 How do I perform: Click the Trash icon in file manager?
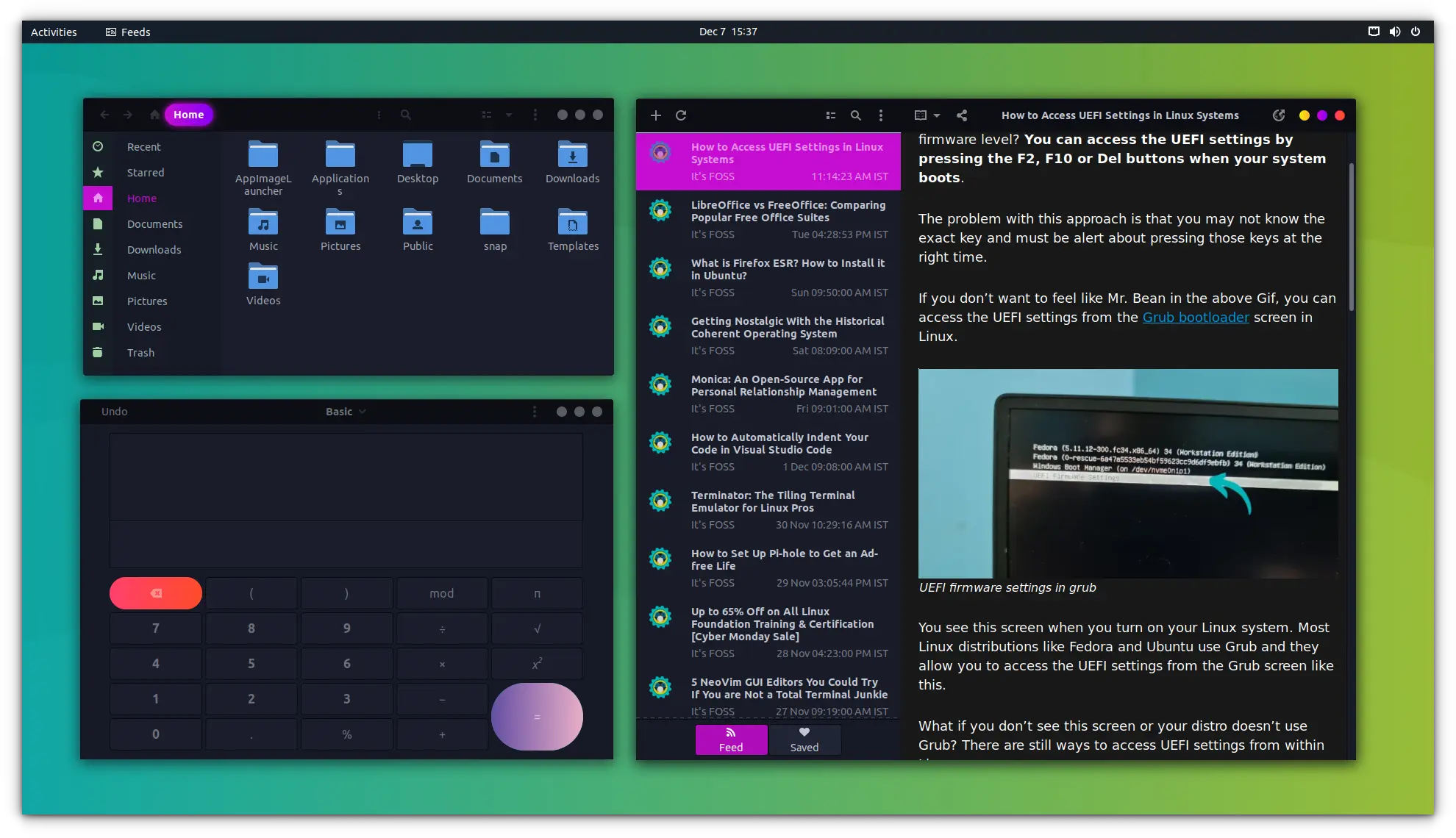tap(98, 352)
